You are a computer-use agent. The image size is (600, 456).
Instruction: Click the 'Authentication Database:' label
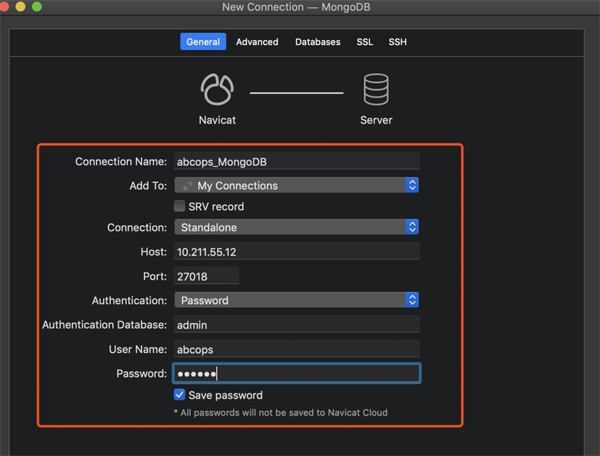pos(104,325)
